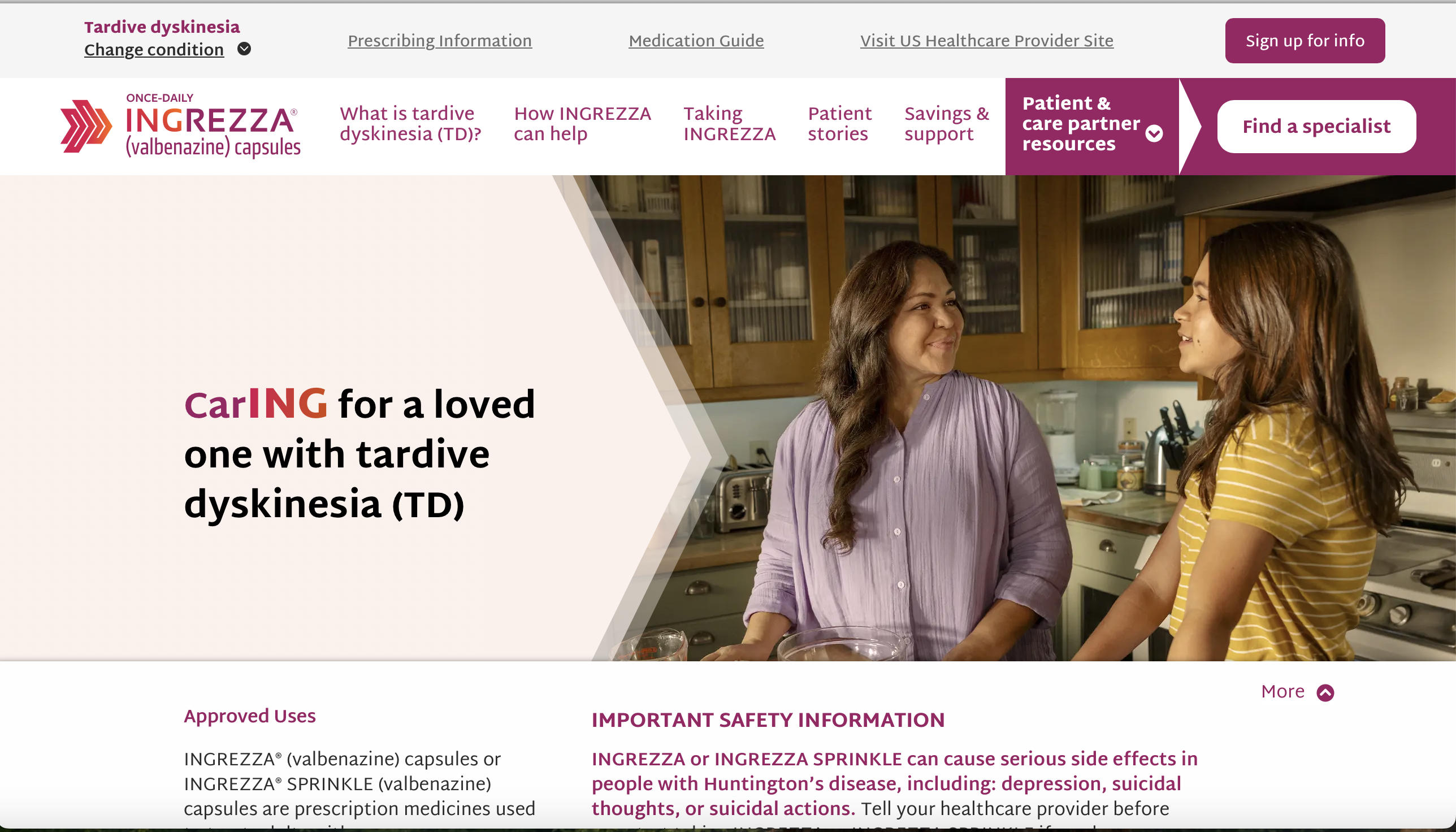The image size is (1456, 832).
Task: Open What is tardive dyskinesia (TD)? menu
Action: click(410, 123)
